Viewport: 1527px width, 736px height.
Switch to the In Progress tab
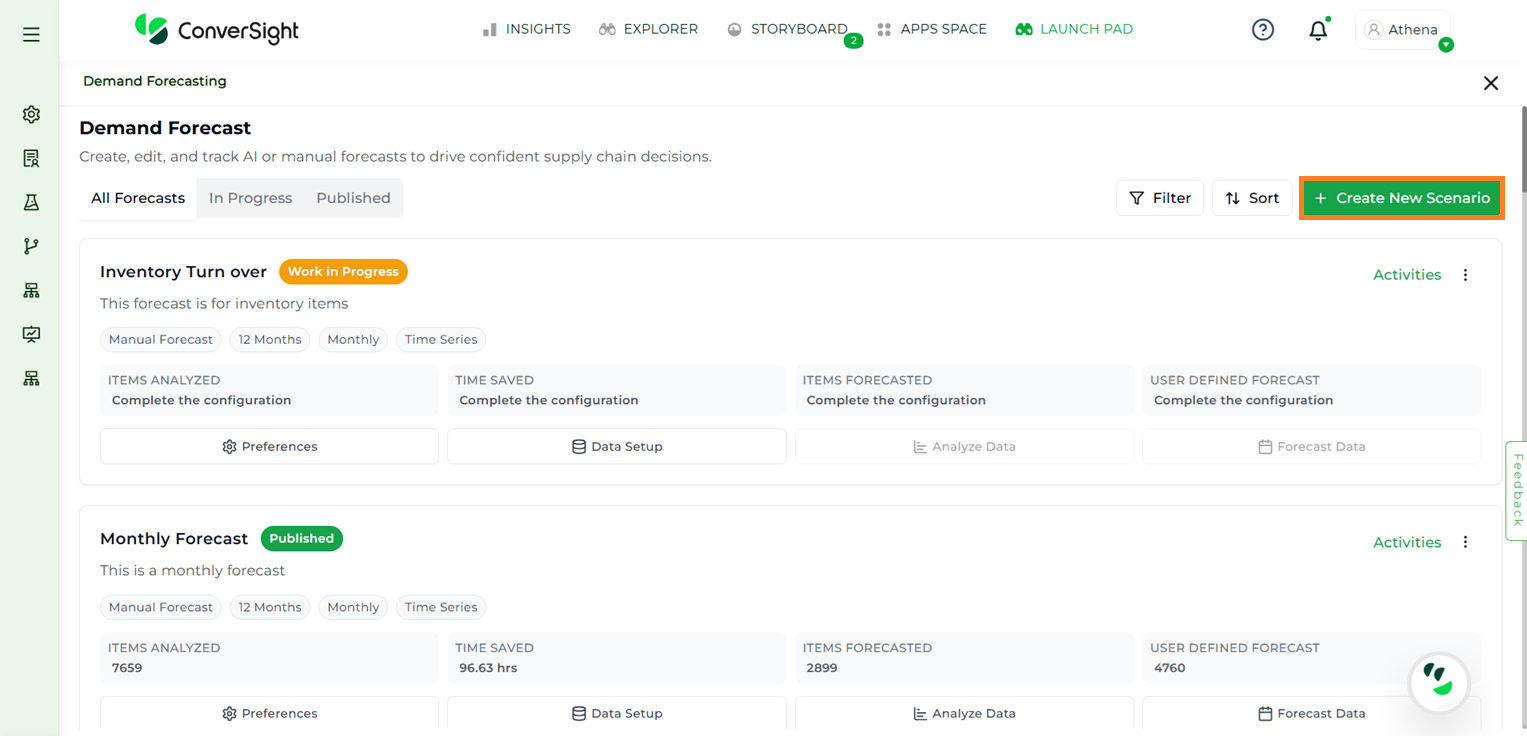pyautogui.click(x=250, y=198)
